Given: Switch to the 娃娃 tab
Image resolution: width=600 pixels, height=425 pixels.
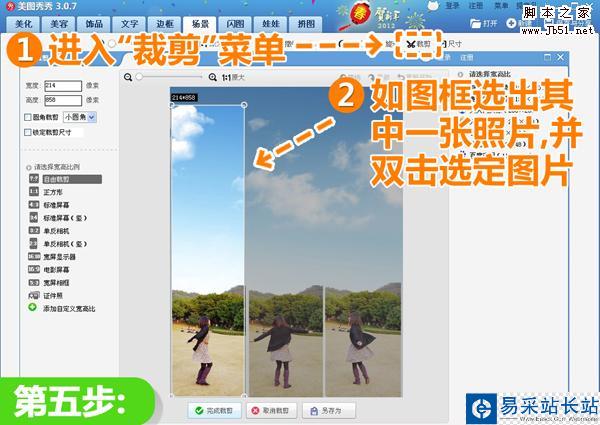Looking at the screenshot, I should (x=271, y=24).
